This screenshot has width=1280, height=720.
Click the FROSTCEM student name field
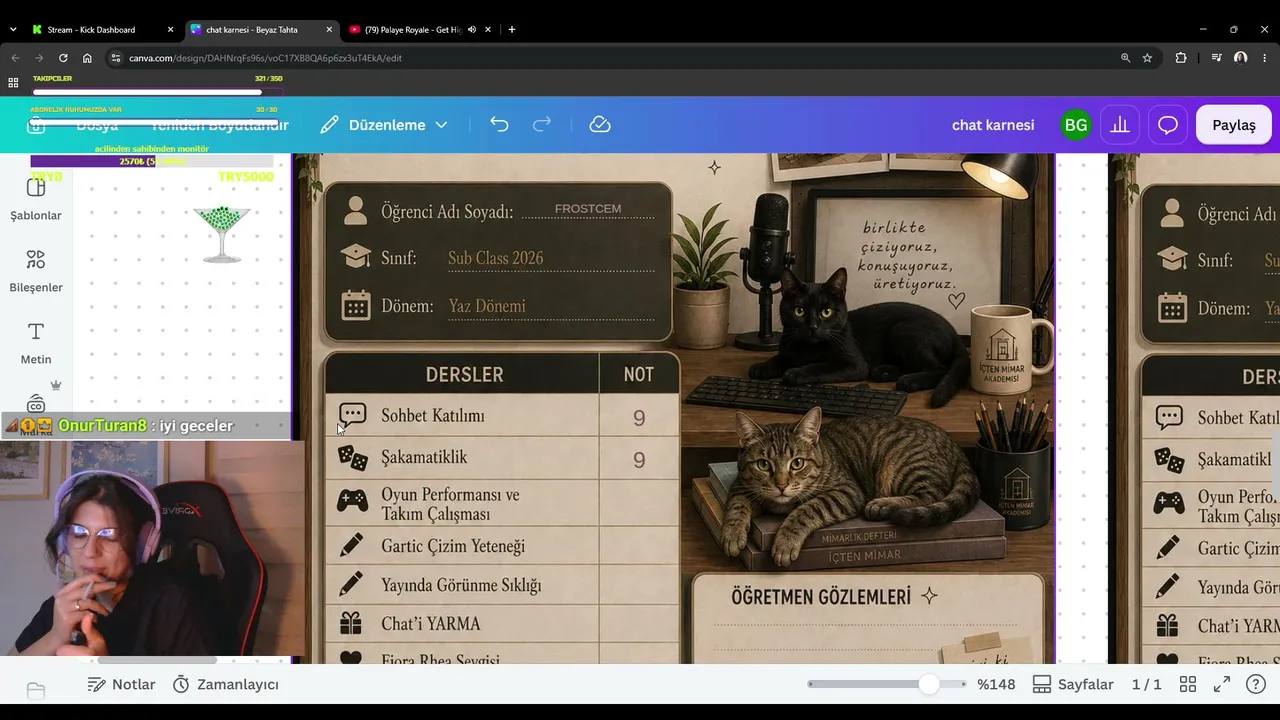tap(588, 209)
